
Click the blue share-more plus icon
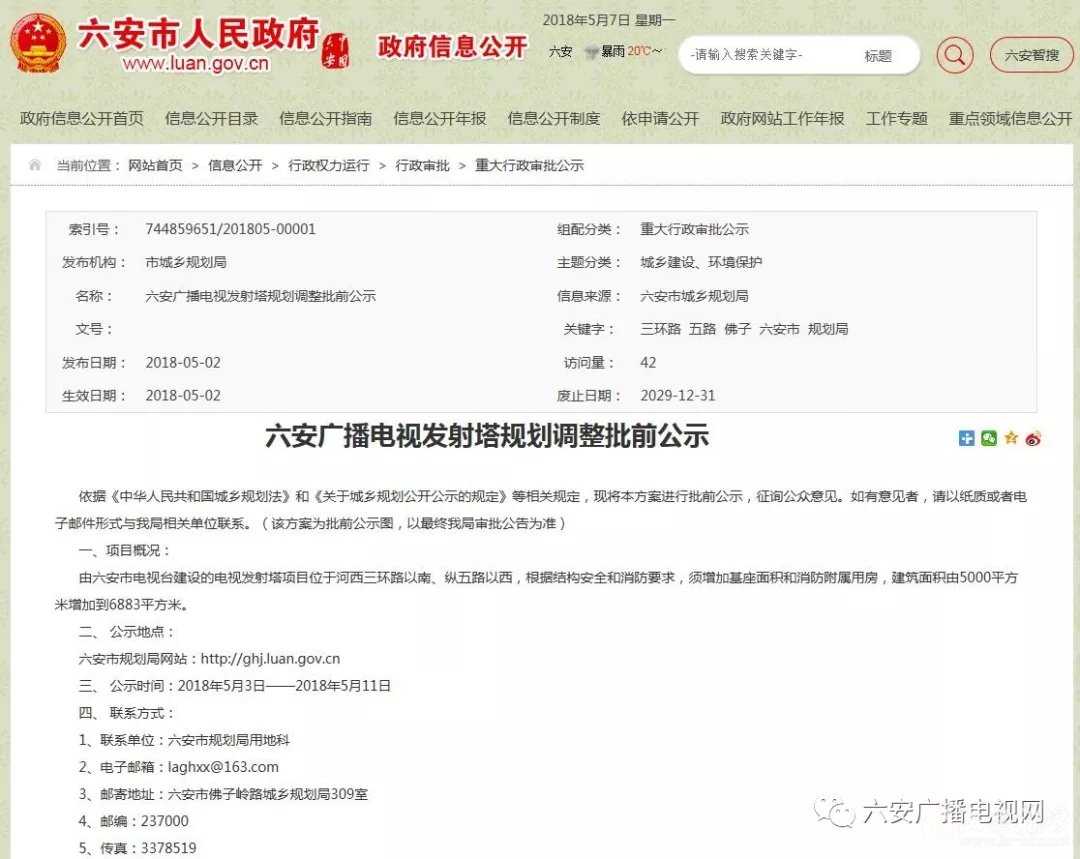[966, 438]
